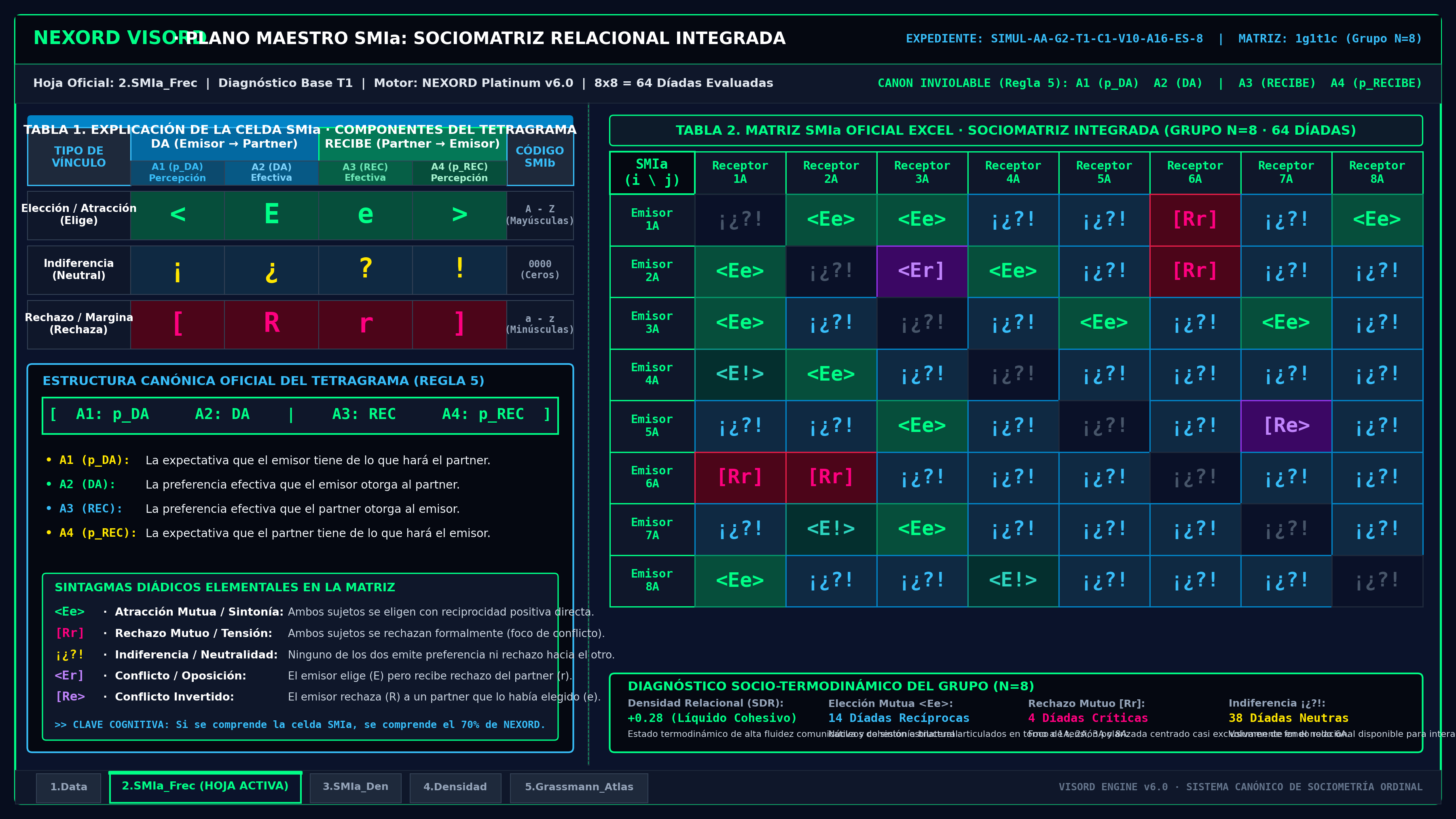Viewport: 1456px width, 819px height.
Task: Select the EXPEDIENTE SIMUL-AA-G2-T1-C1-V10-A16-ES-8 label
Action: (x=1054, y=39)
